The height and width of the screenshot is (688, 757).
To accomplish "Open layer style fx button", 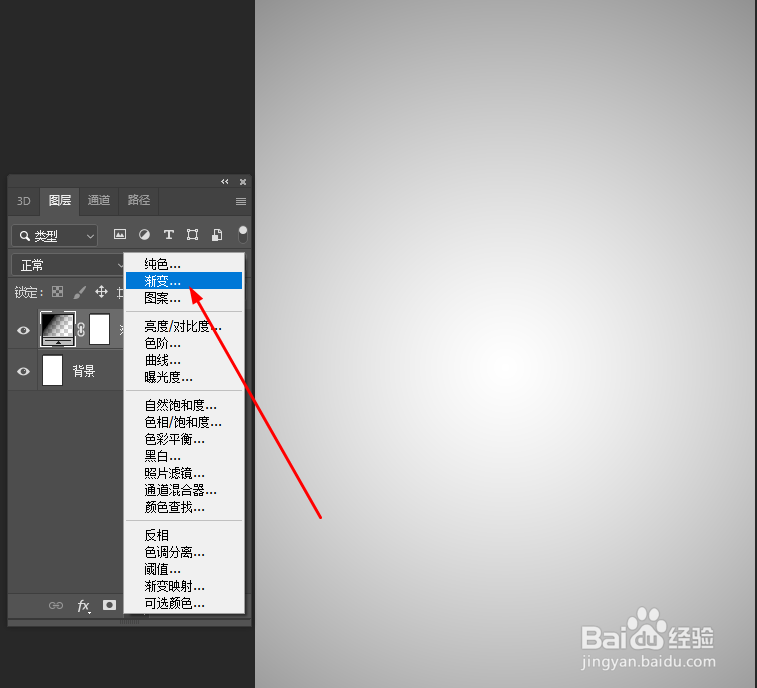I will [84, 605].
